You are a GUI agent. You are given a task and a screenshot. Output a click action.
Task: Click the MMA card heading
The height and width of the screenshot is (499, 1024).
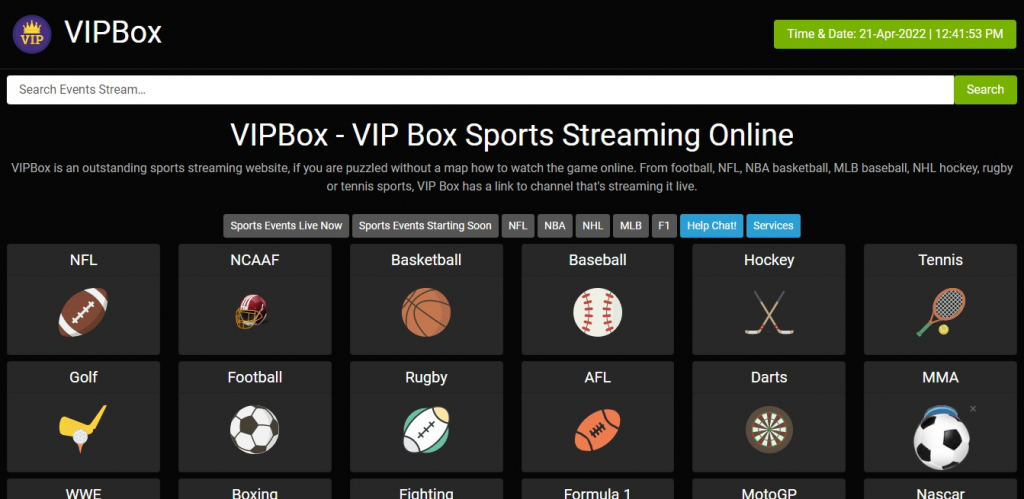(940, 378)
